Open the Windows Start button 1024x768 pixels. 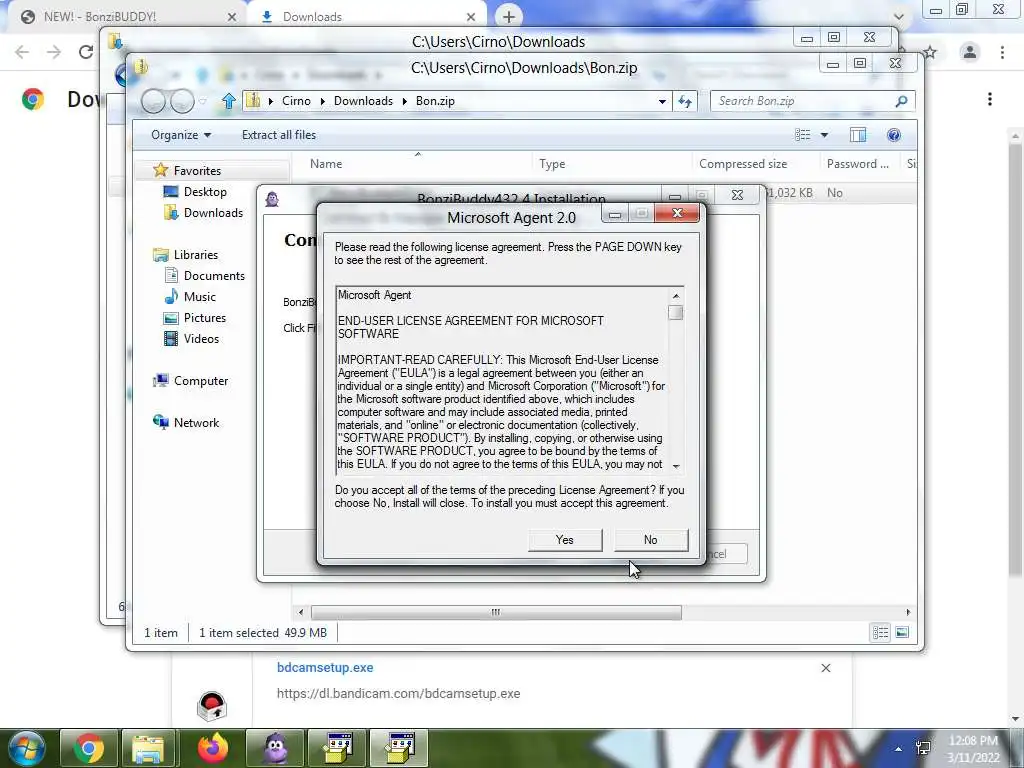(25, 748)
